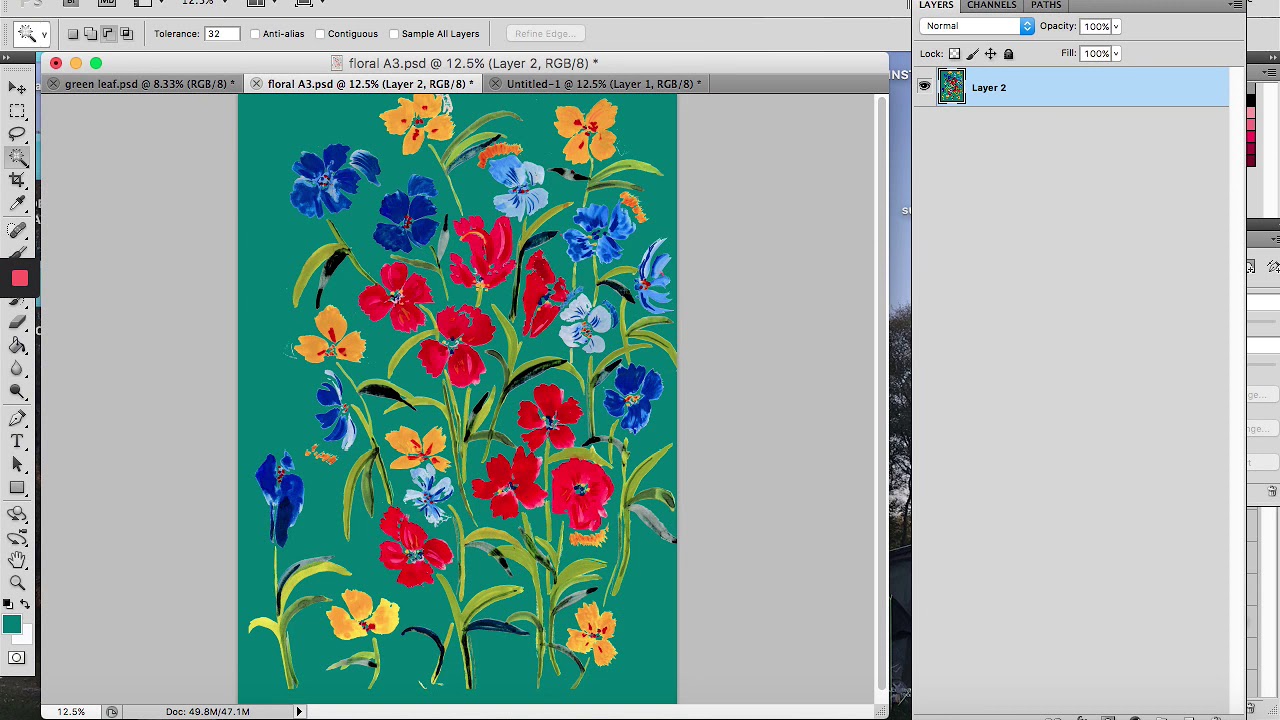Image resolution: width=1280 pixels, height=720 pixels.
Task: Toggle Lock position
Action: (x=990, y=54)
